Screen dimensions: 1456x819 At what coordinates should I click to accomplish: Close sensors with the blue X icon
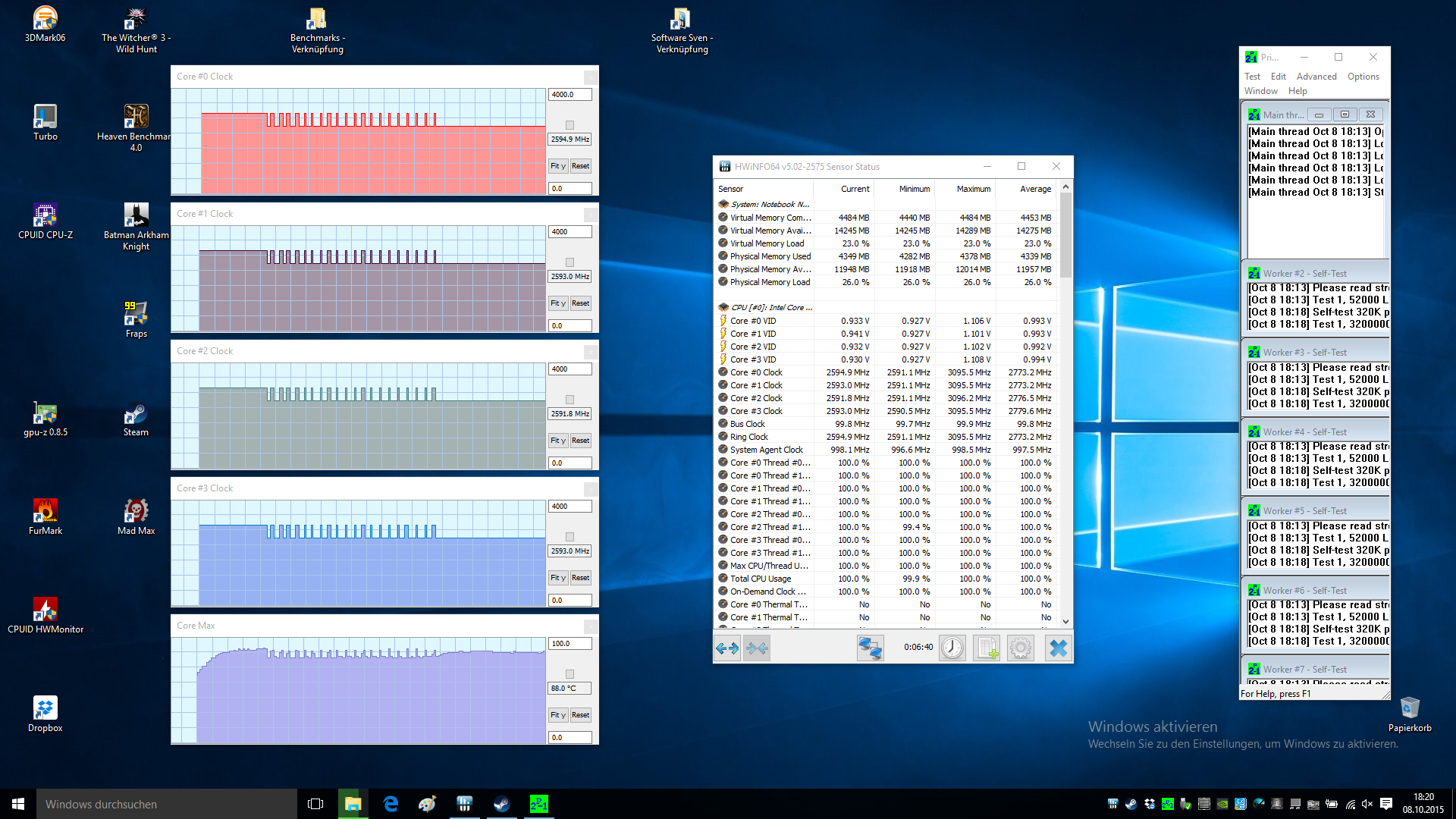tap(1058, 648)
